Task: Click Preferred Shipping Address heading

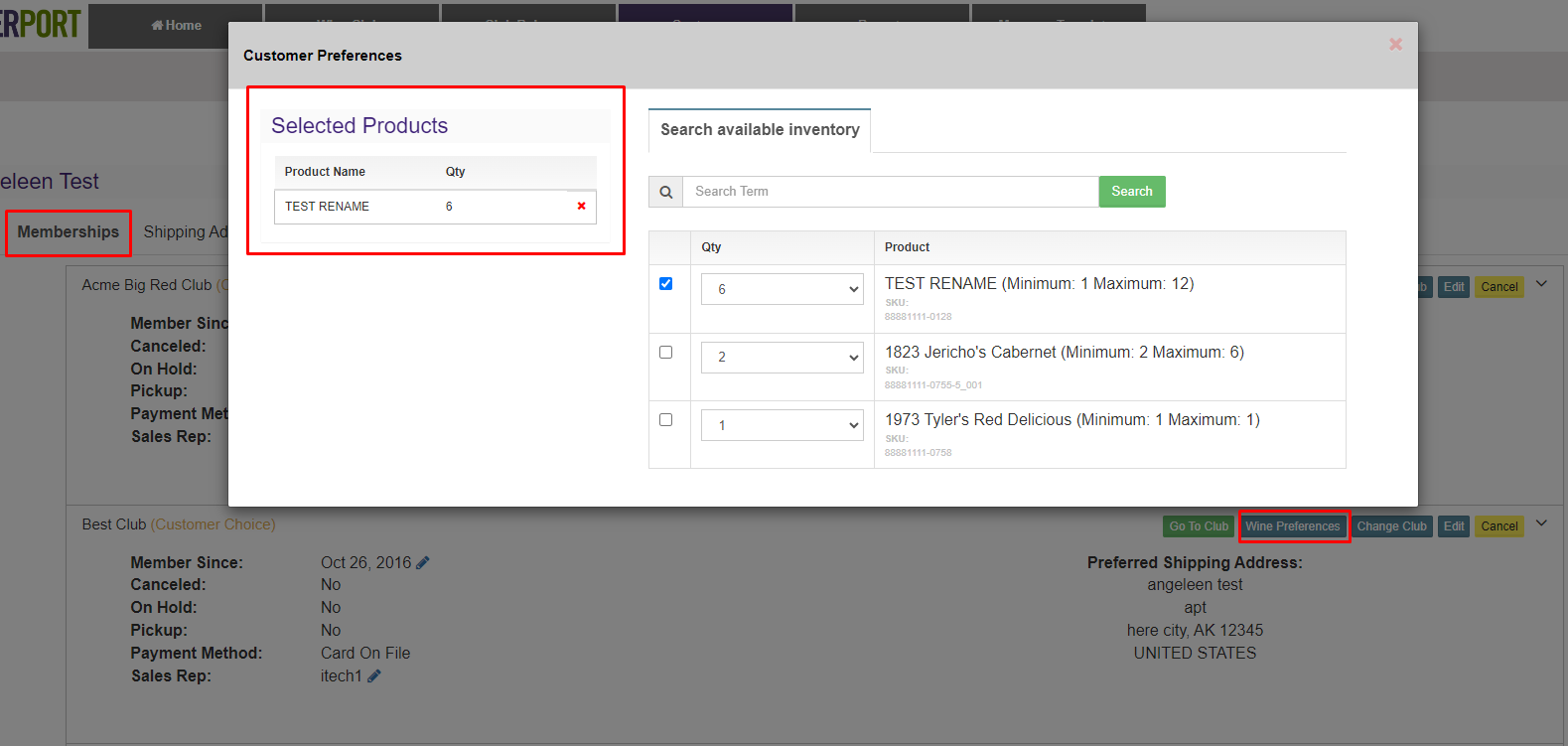Action: [1195, 563]
